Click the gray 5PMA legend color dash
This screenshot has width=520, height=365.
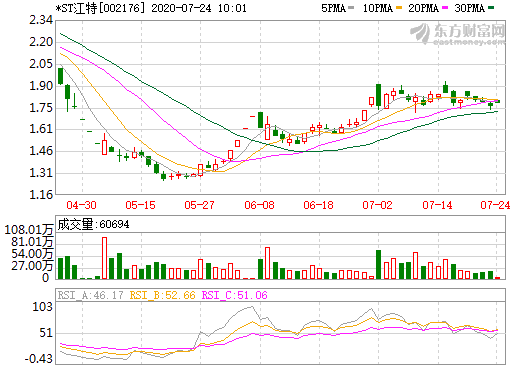(351, 8)
